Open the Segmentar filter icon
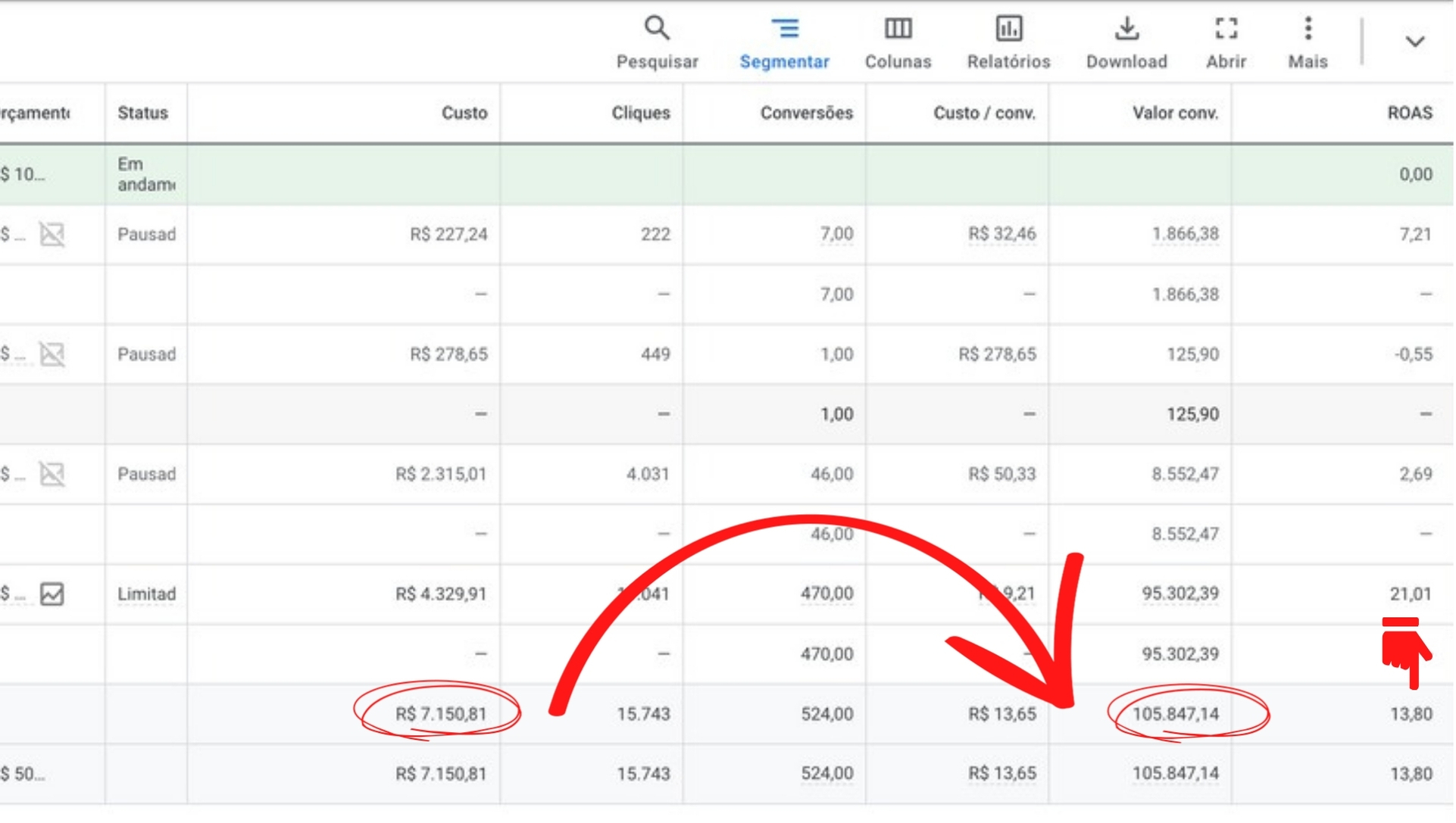 click(x=784, y=29)
